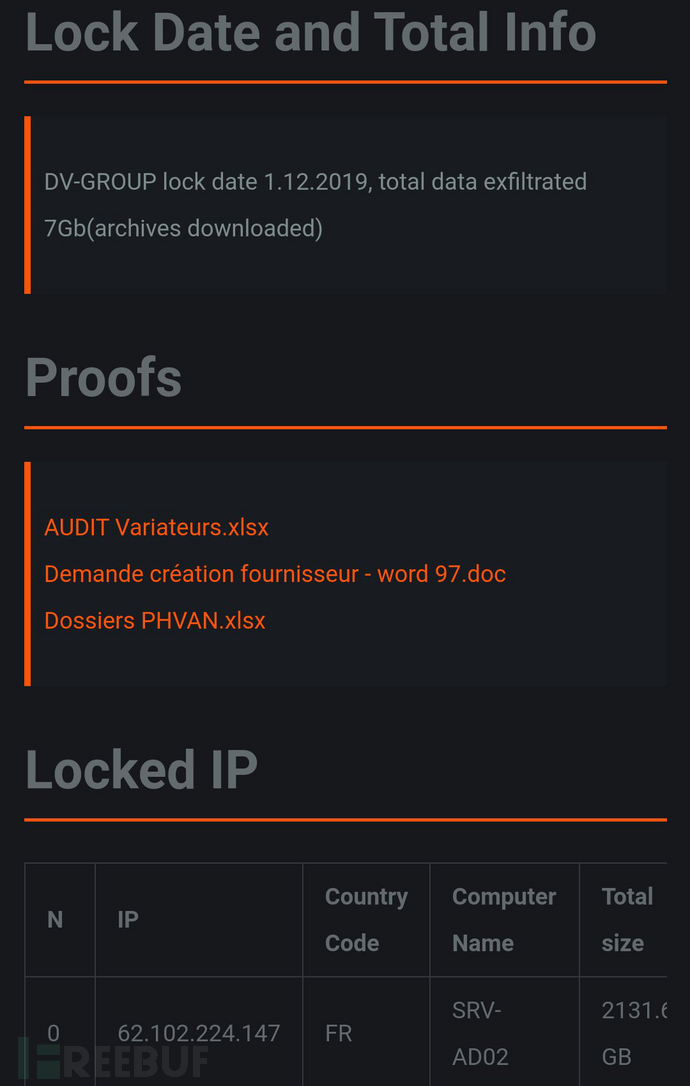Select the row number 0 cell
690x1086 pixels.
(60, 1033)
